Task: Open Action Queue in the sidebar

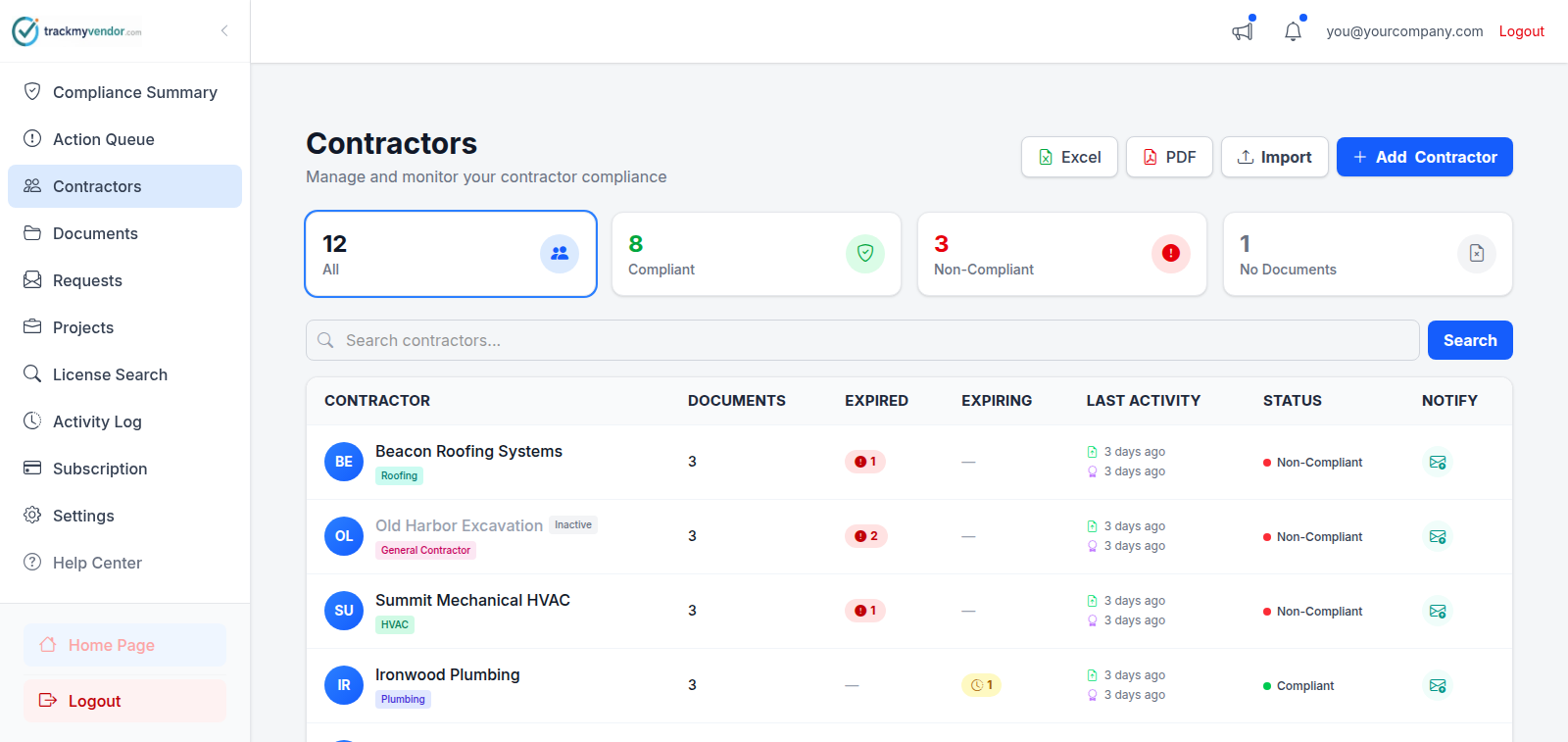Action: point(124,139)
